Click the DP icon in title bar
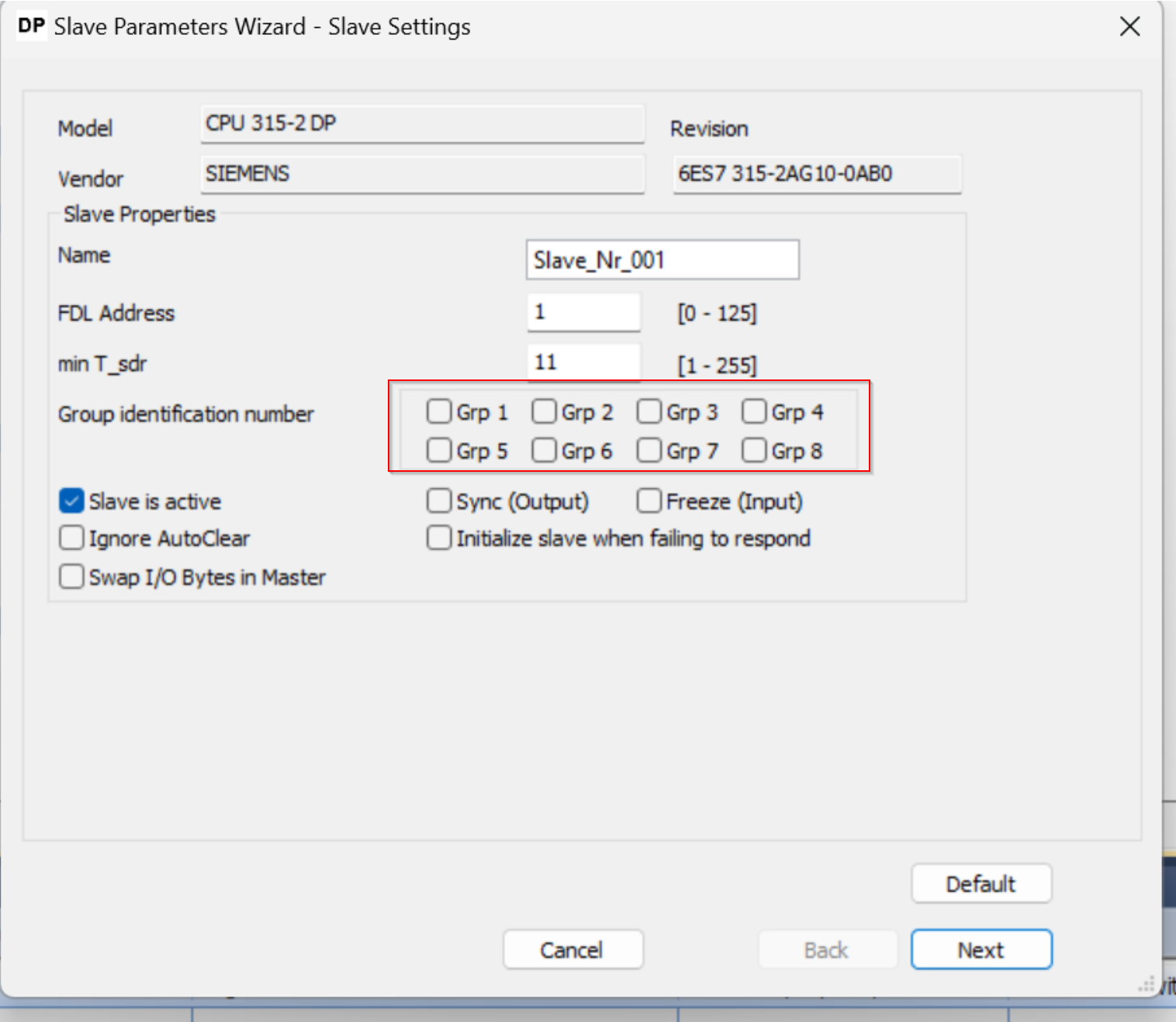 [31, 26]
